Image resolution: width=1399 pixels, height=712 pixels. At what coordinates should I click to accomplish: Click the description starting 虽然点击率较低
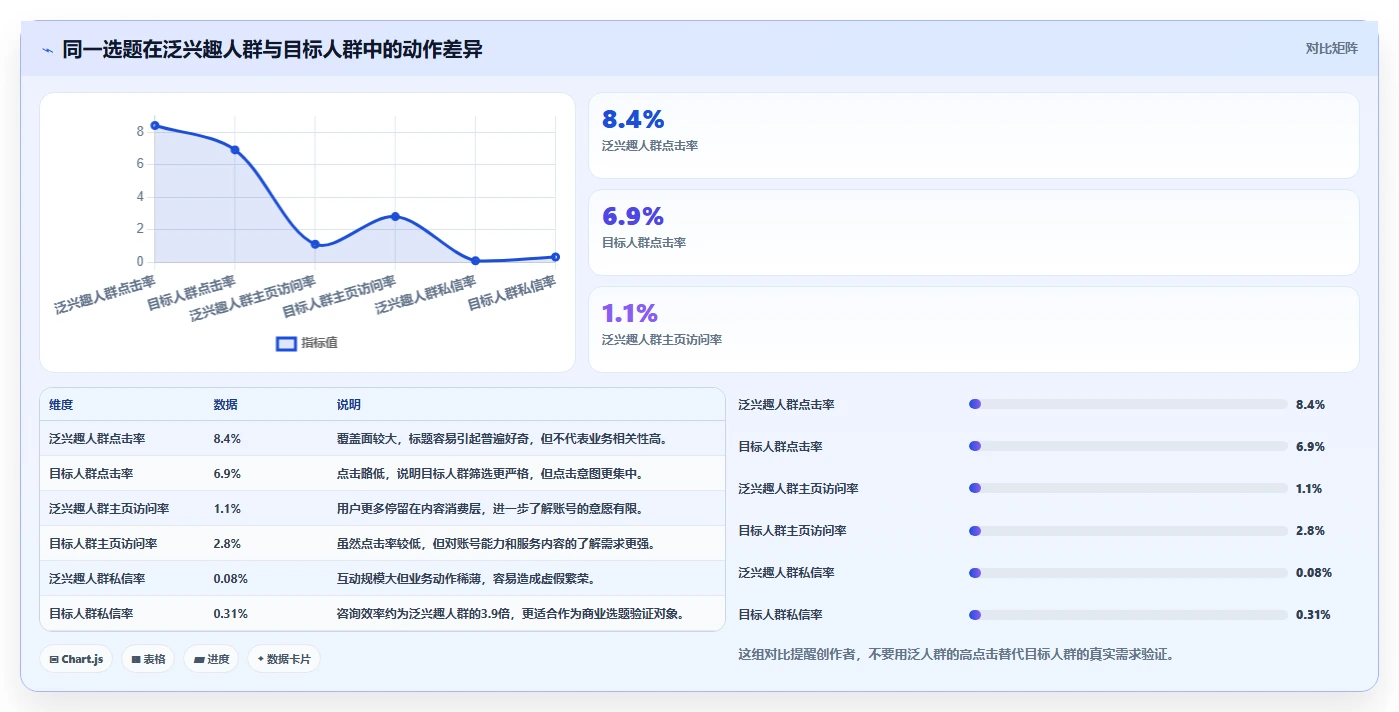pyautogui.click(x=496, y=543)
